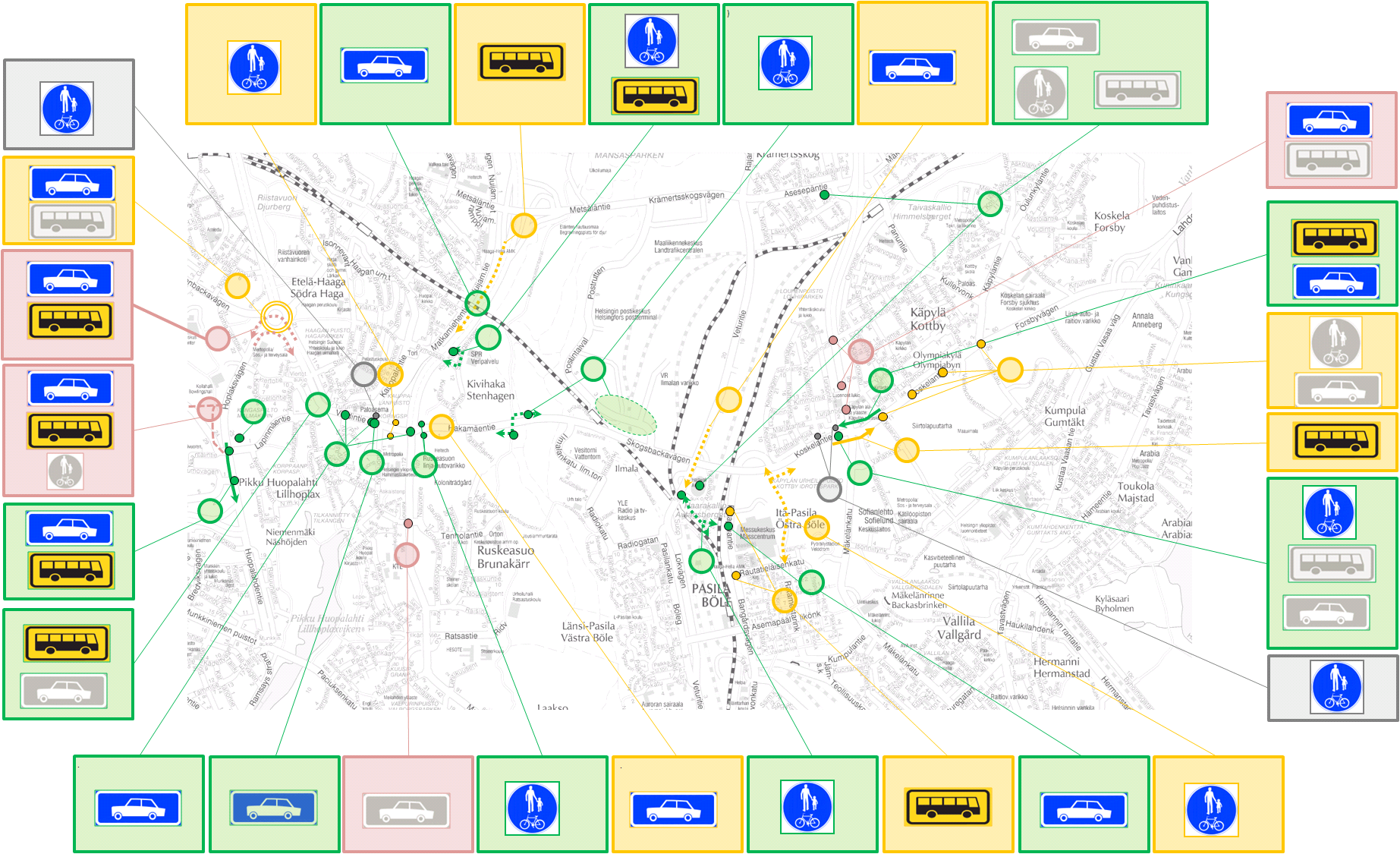Click the 'PASILA BÖLE' map label
This screenshot has height=854, width=1400.
(x=711, y=595)
